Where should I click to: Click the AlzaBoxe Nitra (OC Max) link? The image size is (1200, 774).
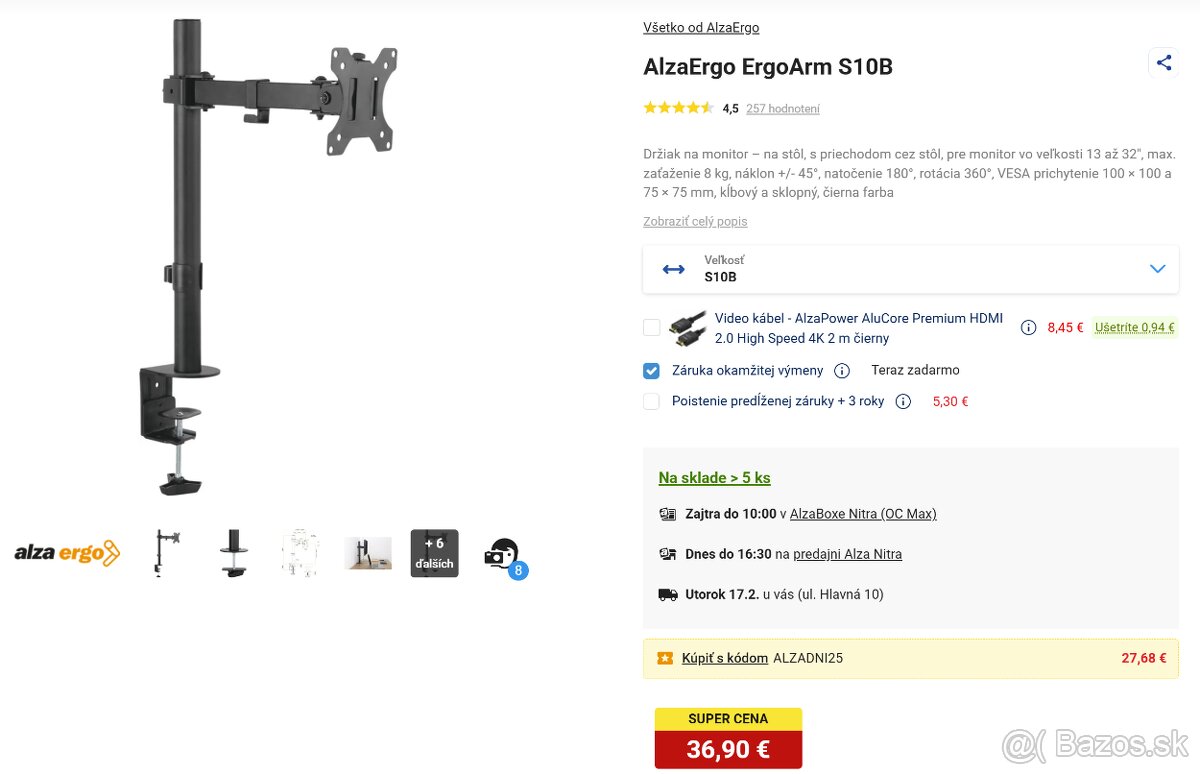(863, 514)
